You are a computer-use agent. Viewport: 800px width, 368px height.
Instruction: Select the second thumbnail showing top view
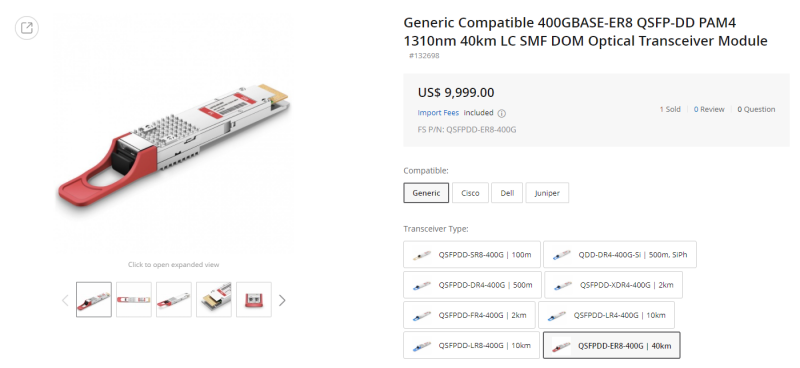pyautogui.click(x=134, y=300)
